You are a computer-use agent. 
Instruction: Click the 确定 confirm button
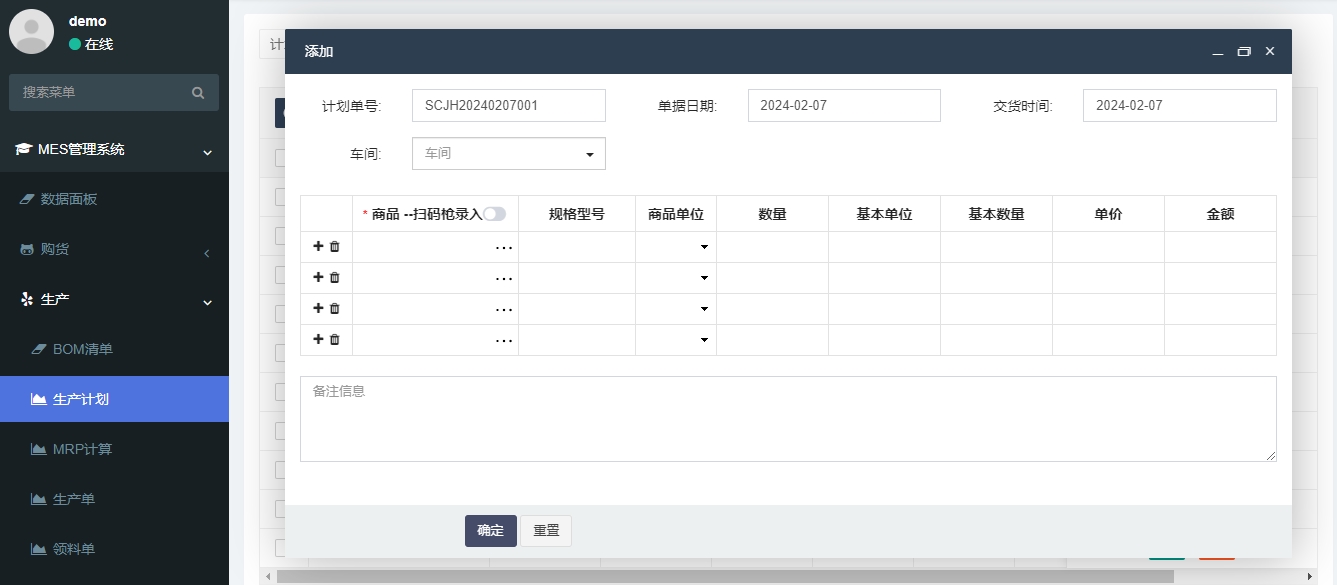coord(490,531)
